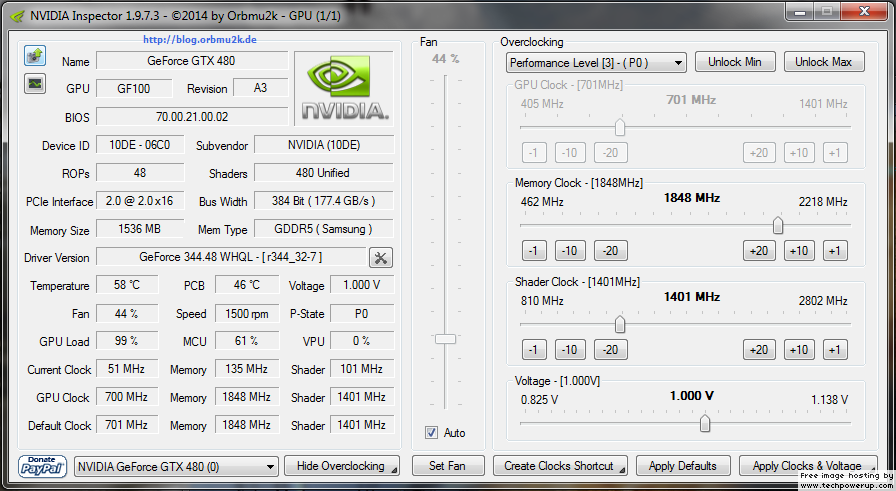
Task: Decrease Shader Clock by 1 MHz
Action: click(x=534, y=349)
